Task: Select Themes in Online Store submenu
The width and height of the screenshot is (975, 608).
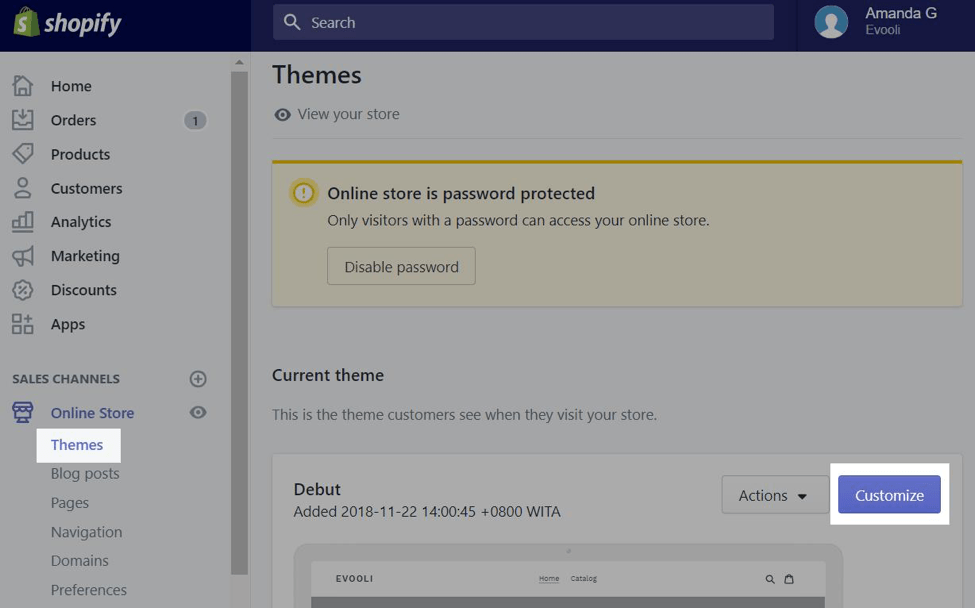Action: 77,445
